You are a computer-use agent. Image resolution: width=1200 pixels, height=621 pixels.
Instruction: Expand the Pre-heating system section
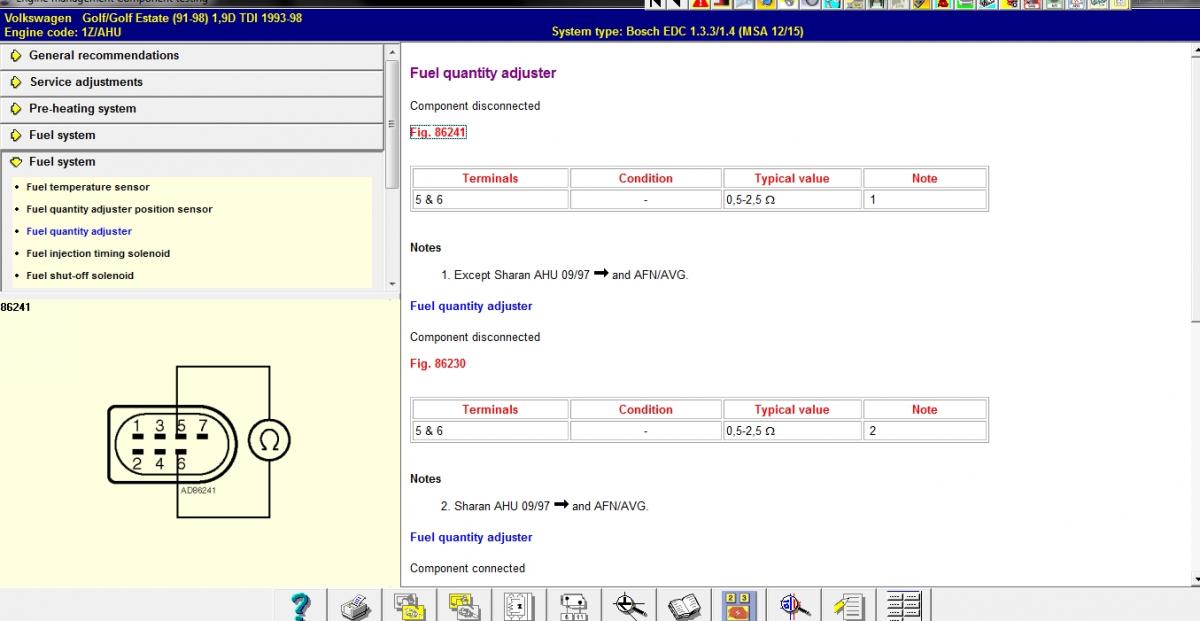(82, 109)
